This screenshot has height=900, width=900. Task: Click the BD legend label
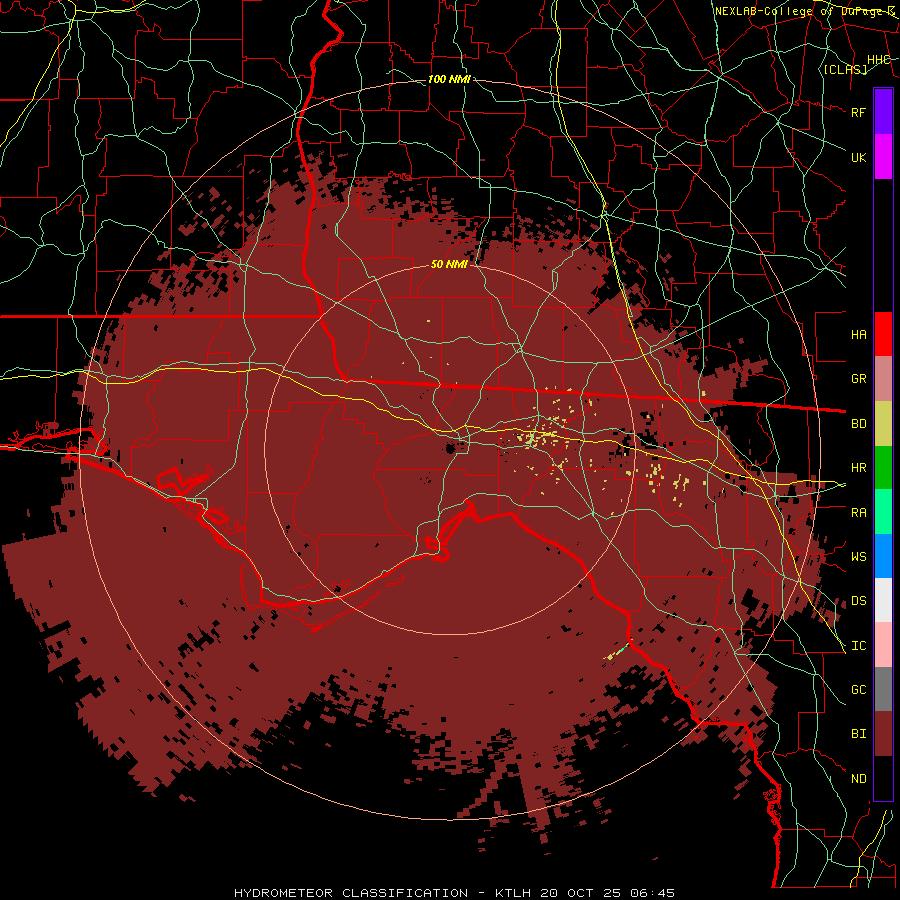[858, 424]
